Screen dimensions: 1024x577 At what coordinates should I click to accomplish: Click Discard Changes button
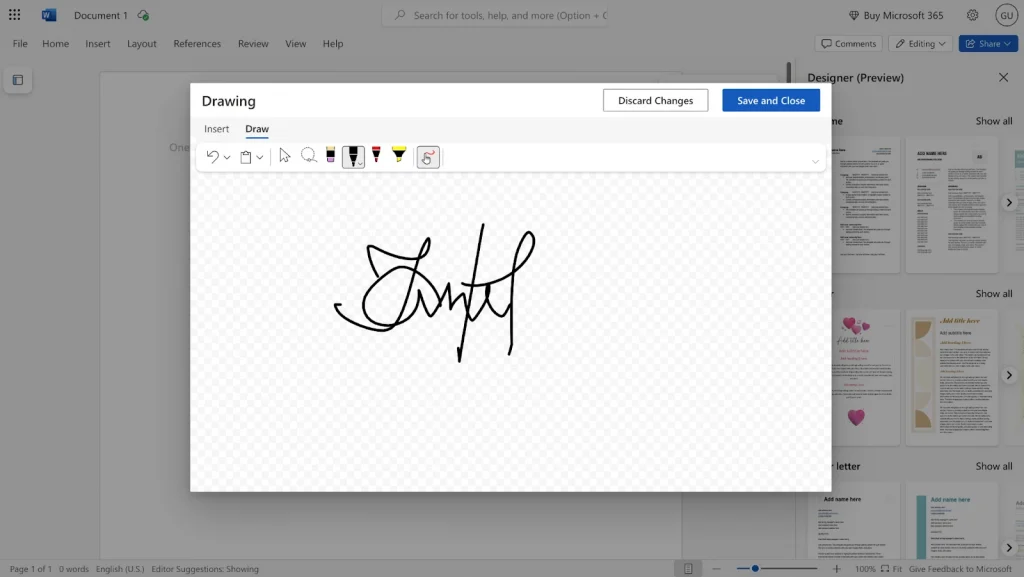(655, 100)
